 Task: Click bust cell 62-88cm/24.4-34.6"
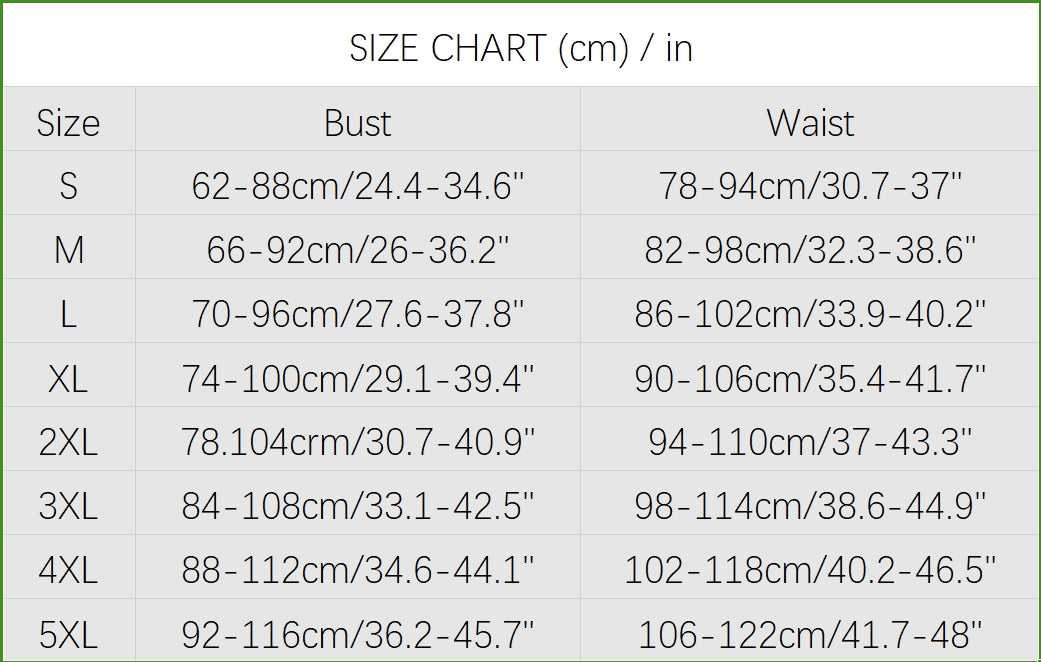[357, 186]
